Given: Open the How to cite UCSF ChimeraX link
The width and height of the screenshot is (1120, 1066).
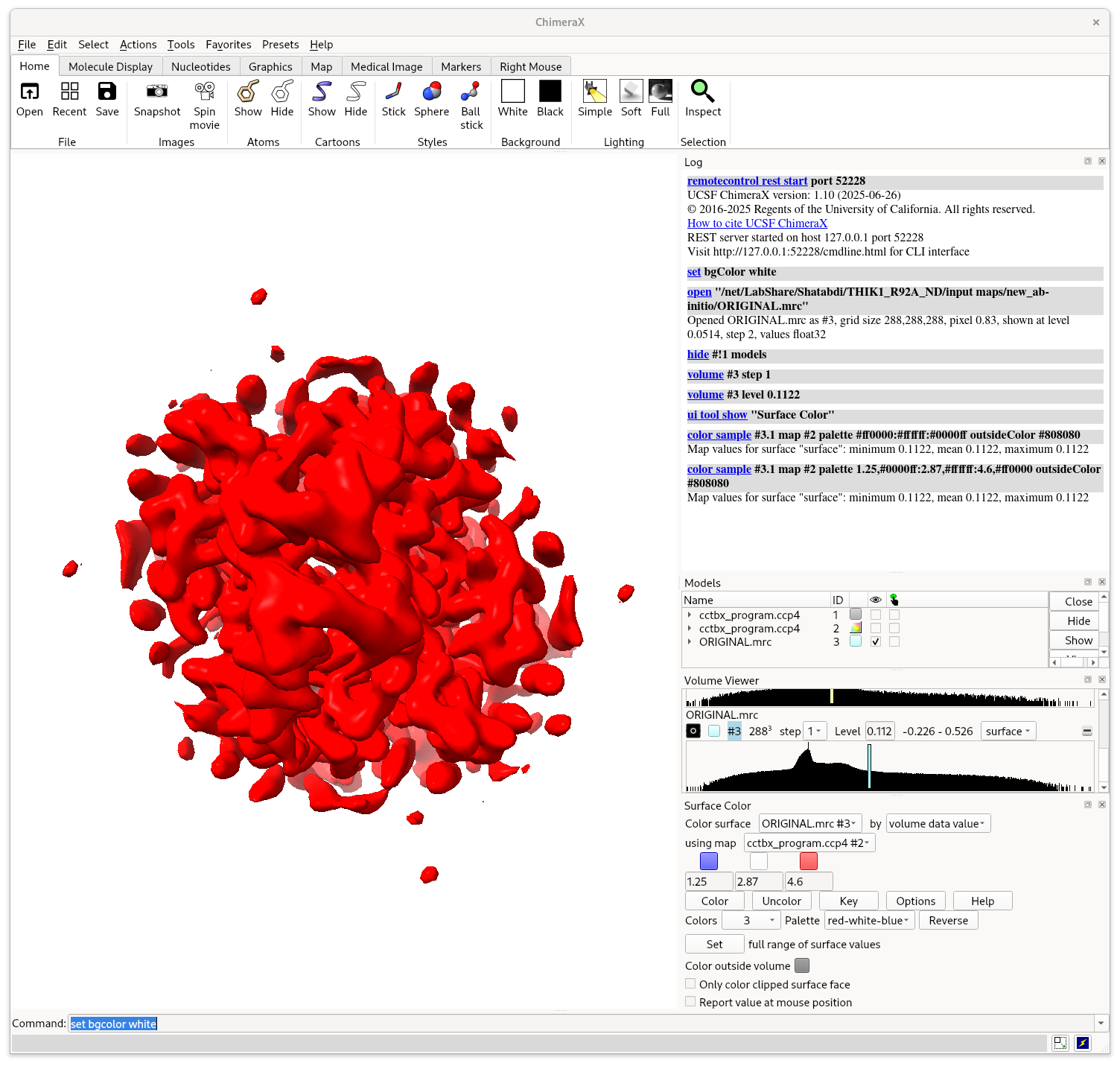Looking at the screenshot, I should pos(757,223).
